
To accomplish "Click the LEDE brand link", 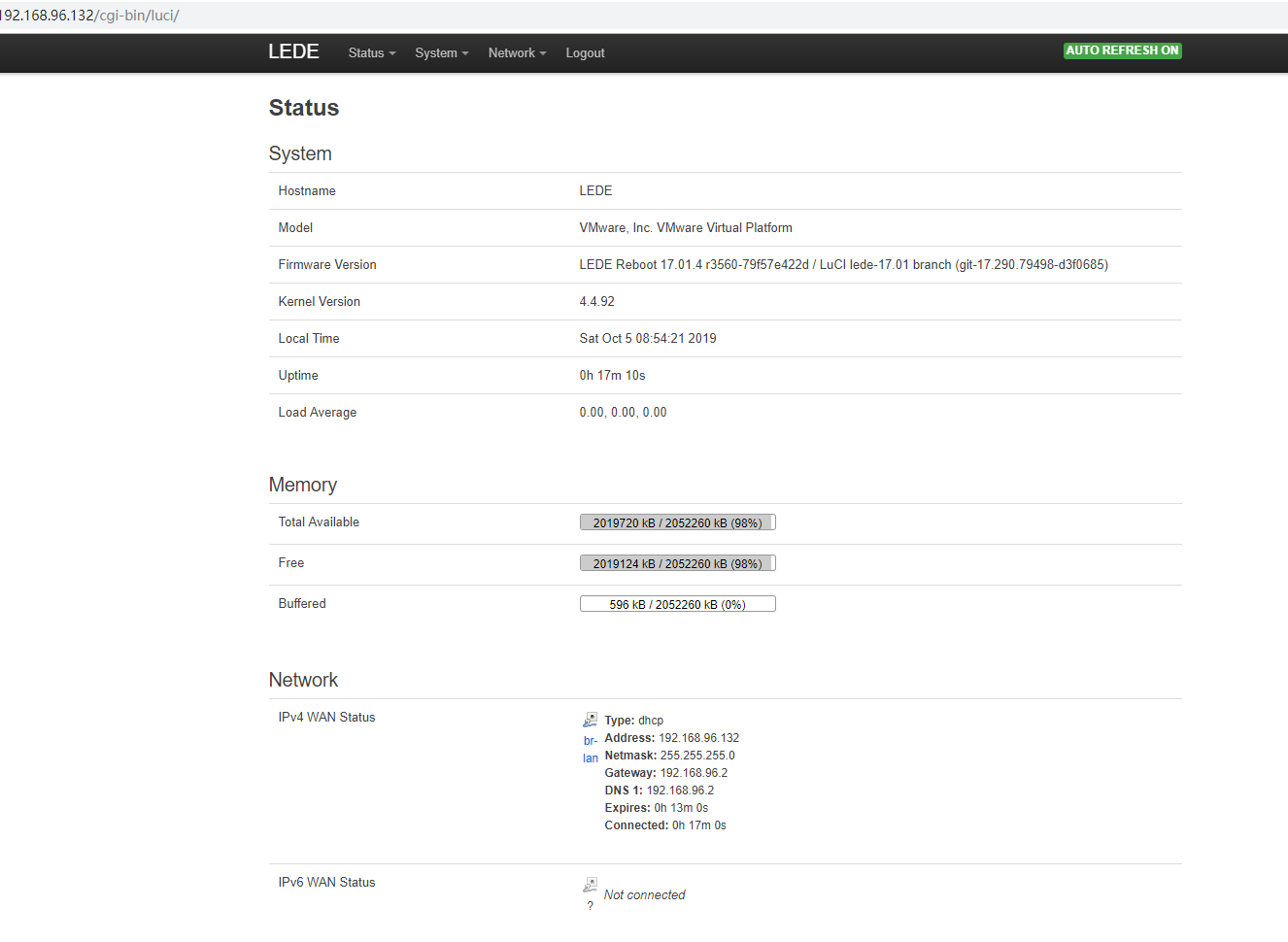I will click(x=293, y=51).
